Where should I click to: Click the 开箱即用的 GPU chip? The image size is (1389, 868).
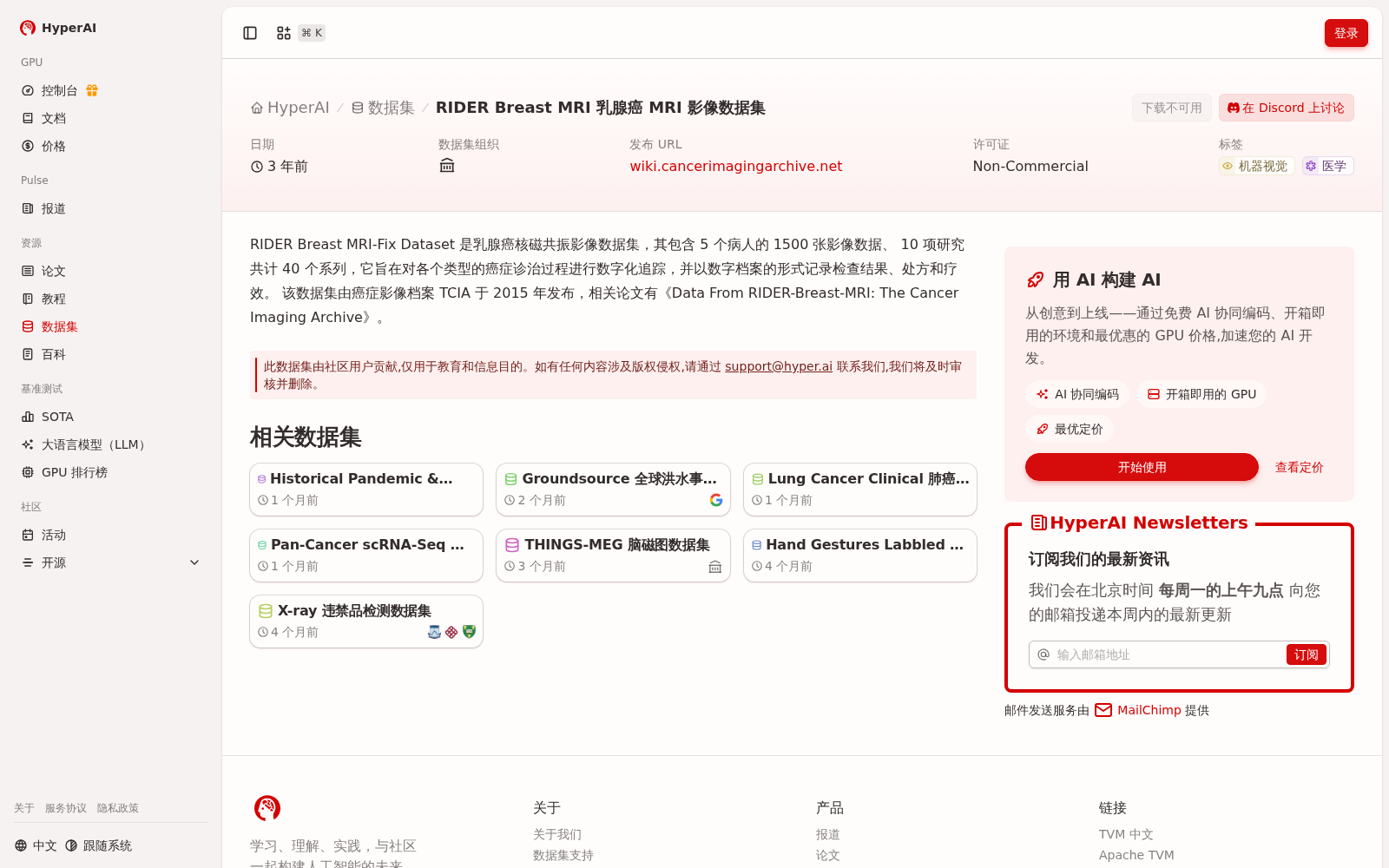[x=1201, y=394]
